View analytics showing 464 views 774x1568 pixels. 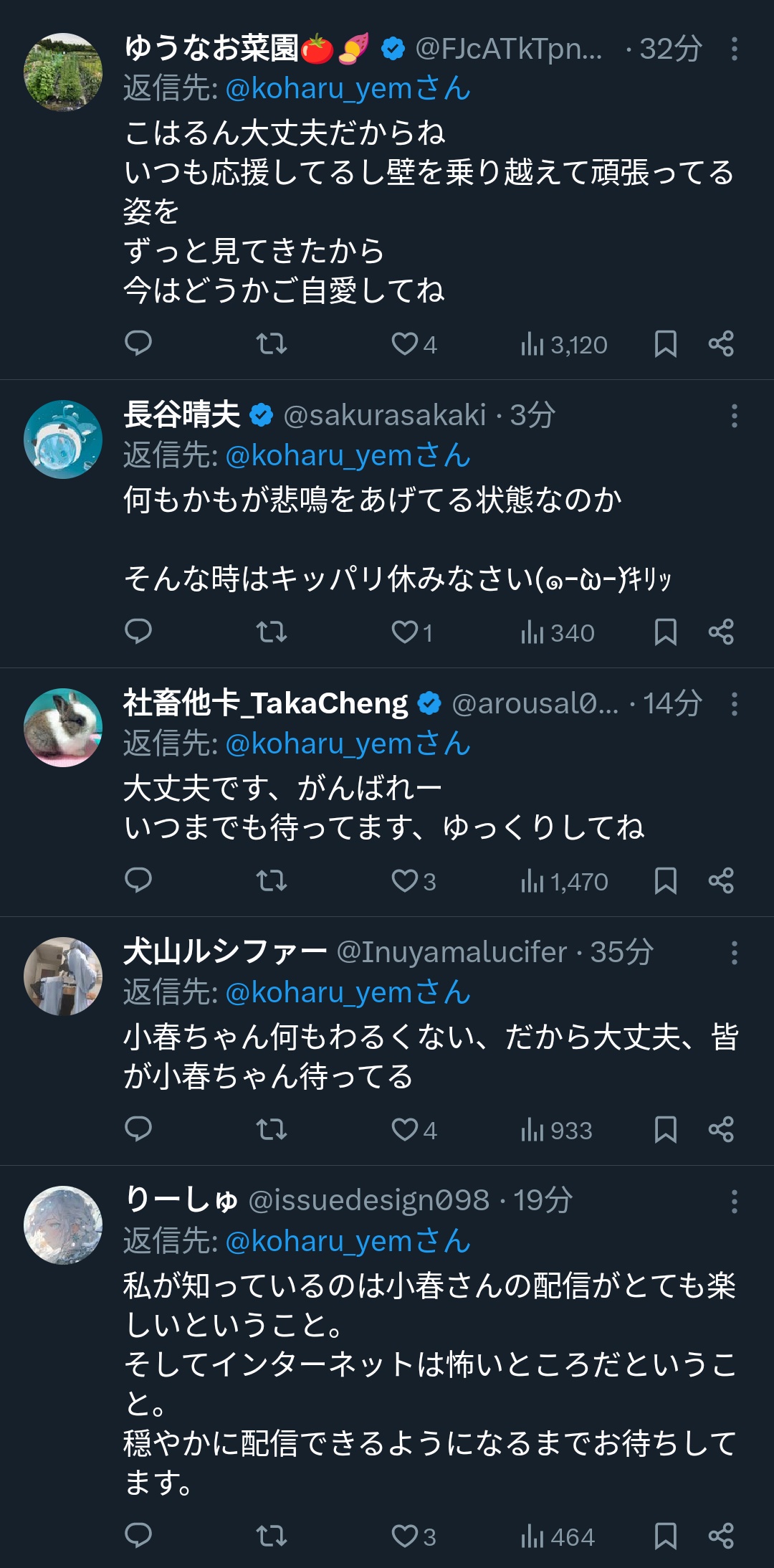click(x=558, y=1536)
